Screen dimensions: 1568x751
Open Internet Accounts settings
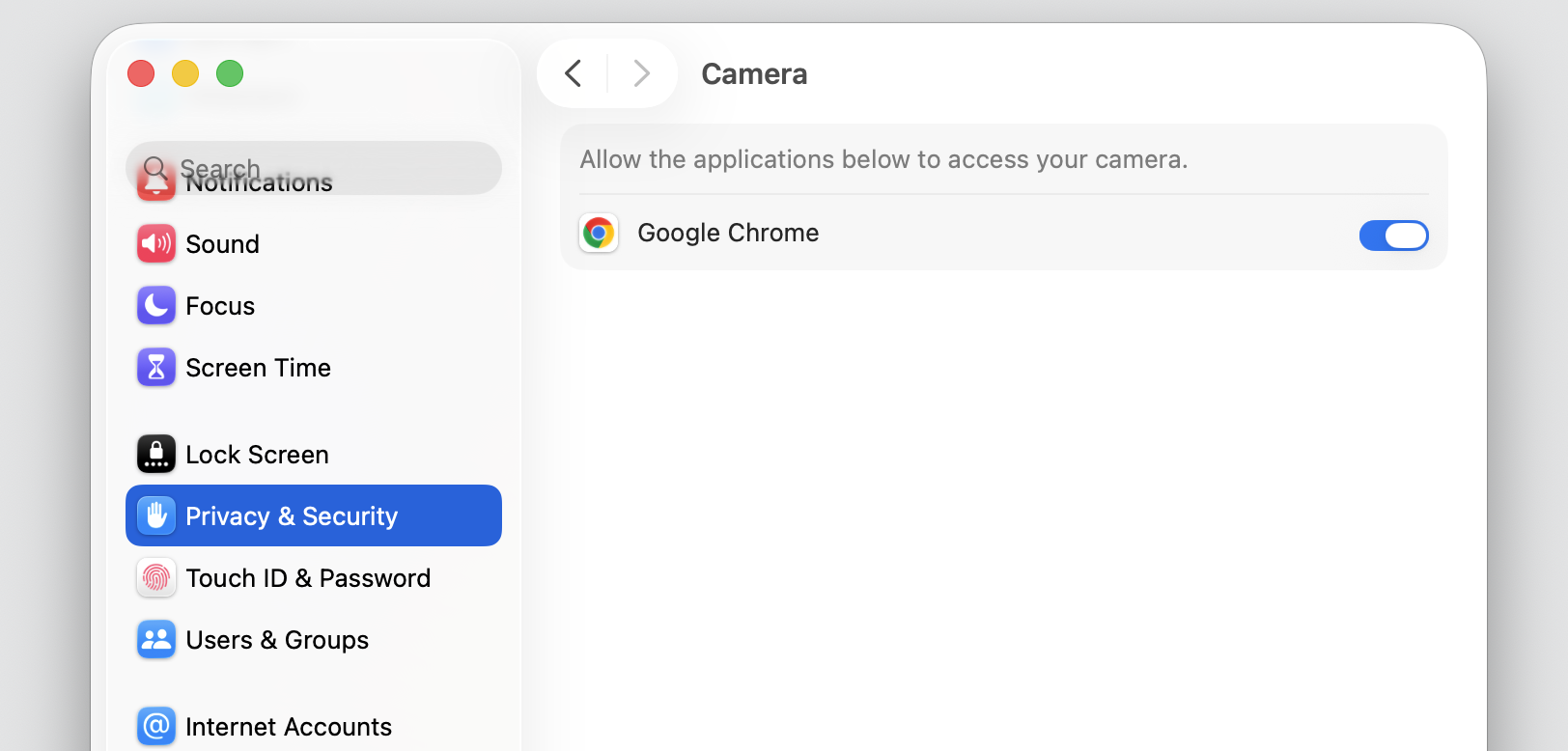pyautogui.click(x=314, y=727)
